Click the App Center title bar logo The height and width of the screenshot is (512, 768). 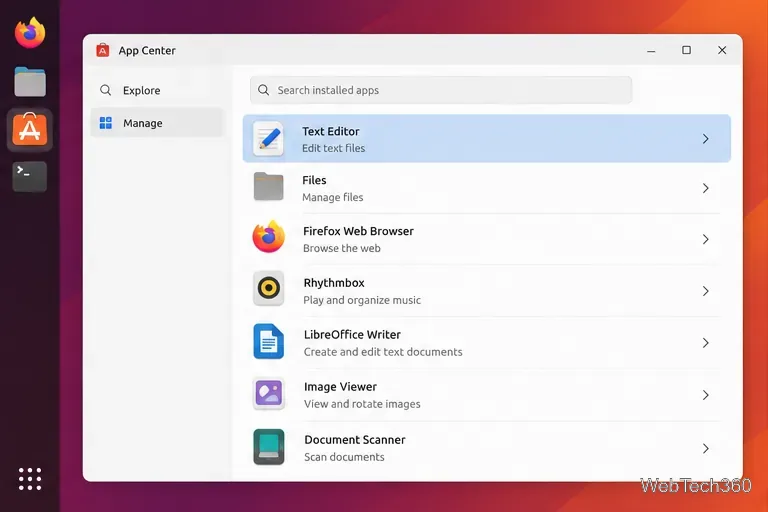[x=103, y=50]
